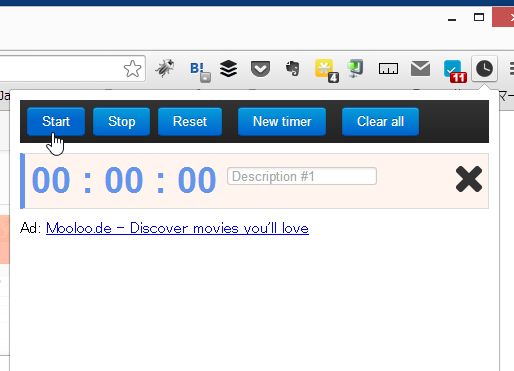Viewport: 514px width, 371px height.
Task: Click the Clear all button
Action: coord(380,122)
